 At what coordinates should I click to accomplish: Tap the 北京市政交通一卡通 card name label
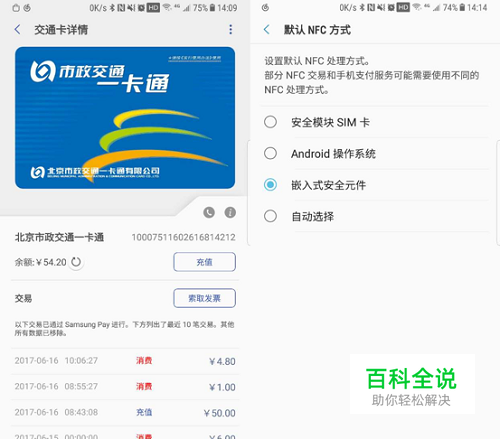[59, 237]
